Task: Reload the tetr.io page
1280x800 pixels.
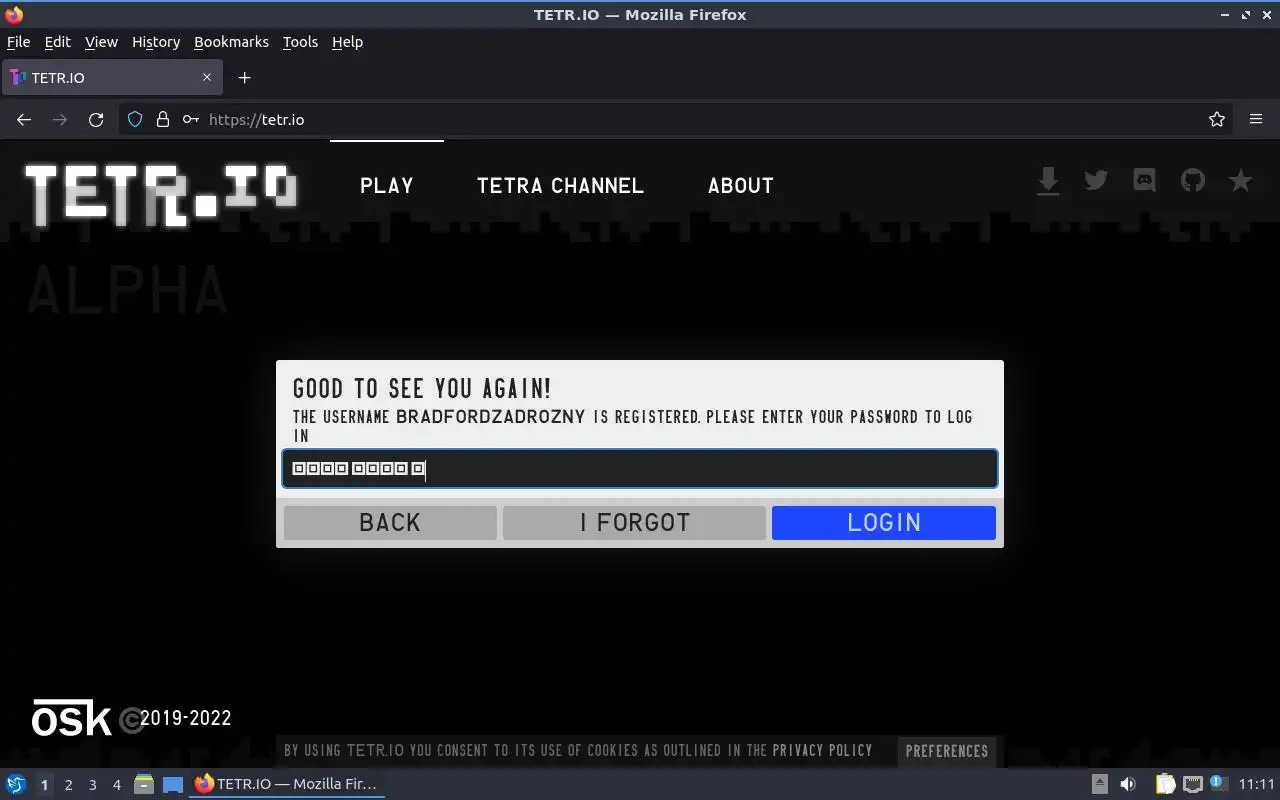Action: click(x=96, y=119)
